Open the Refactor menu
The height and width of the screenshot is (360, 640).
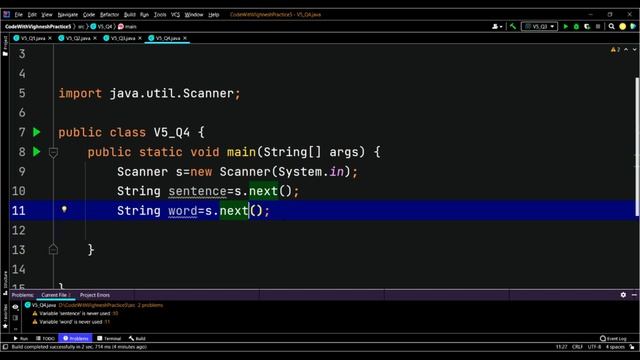[x=109, y=14]
